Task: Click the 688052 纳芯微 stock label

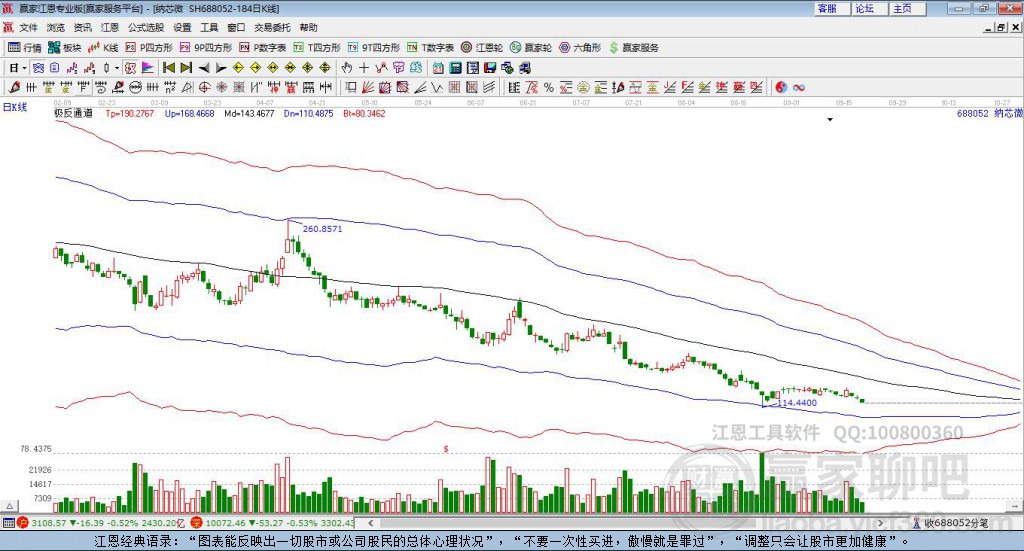Action: (x=989, y=113)
